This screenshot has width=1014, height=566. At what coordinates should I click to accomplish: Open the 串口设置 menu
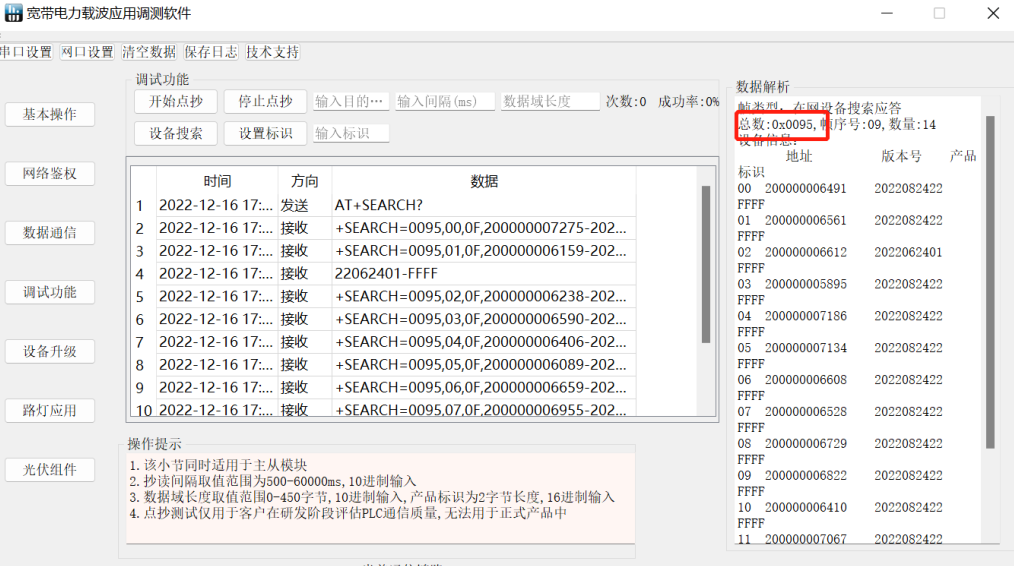click(25, 52)
